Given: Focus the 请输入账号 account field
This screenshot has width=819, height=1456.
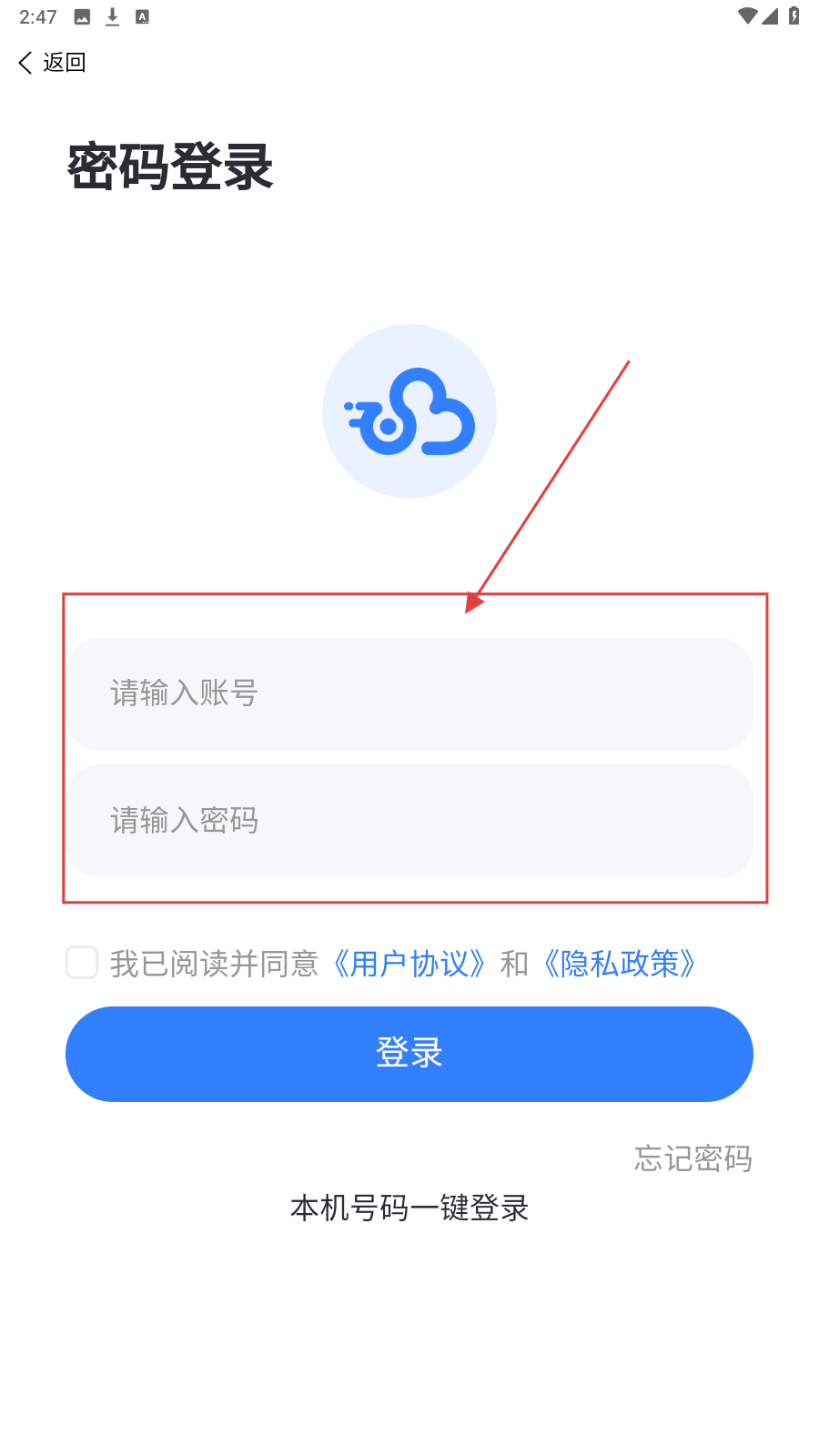Looking at the screenshot, I should click(x=409, y=694).
